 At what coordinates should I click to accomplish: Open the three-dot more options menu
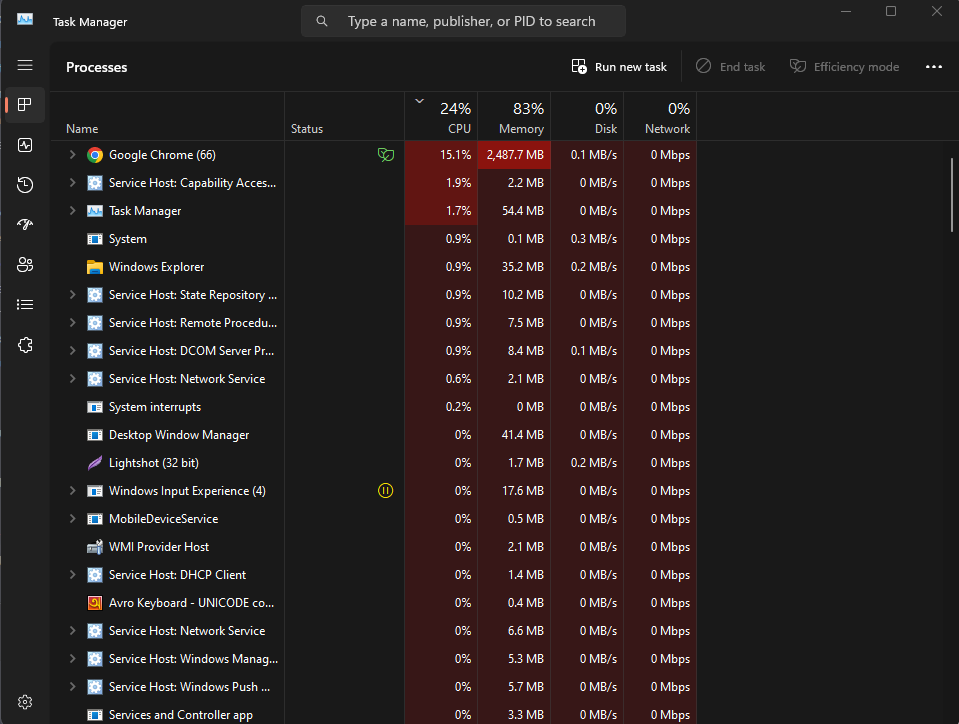pos(933,67)
